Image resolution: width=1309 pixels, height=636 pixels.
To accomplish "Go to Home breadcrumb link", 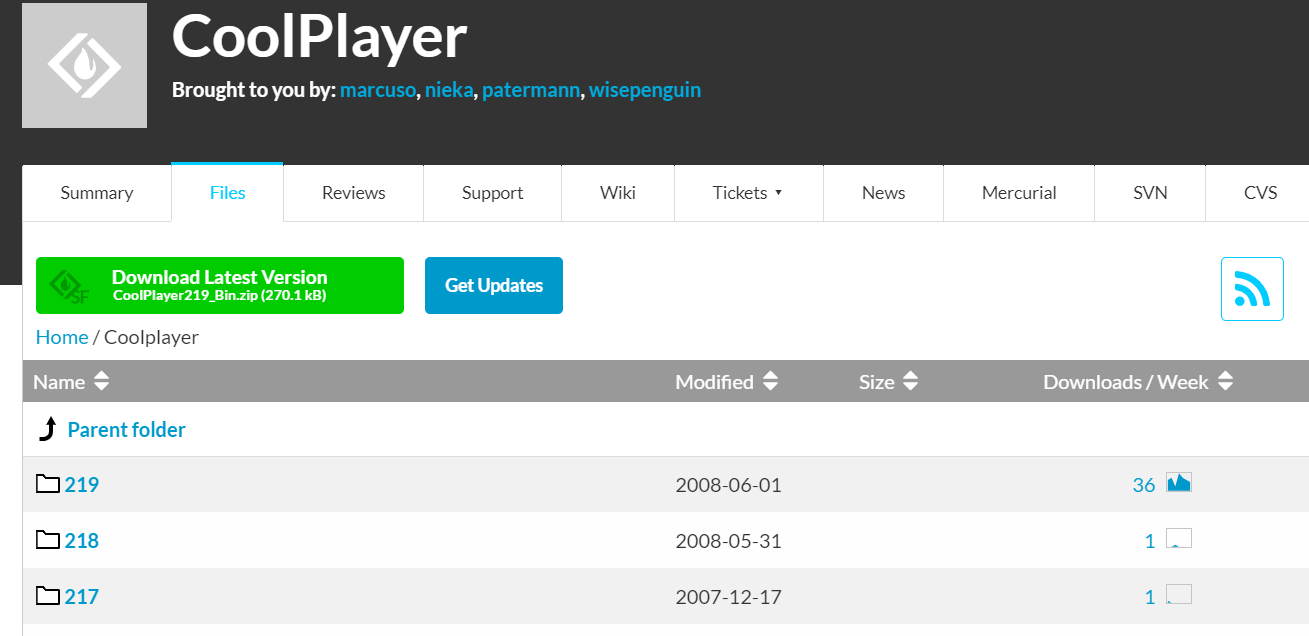I will 62,337.
